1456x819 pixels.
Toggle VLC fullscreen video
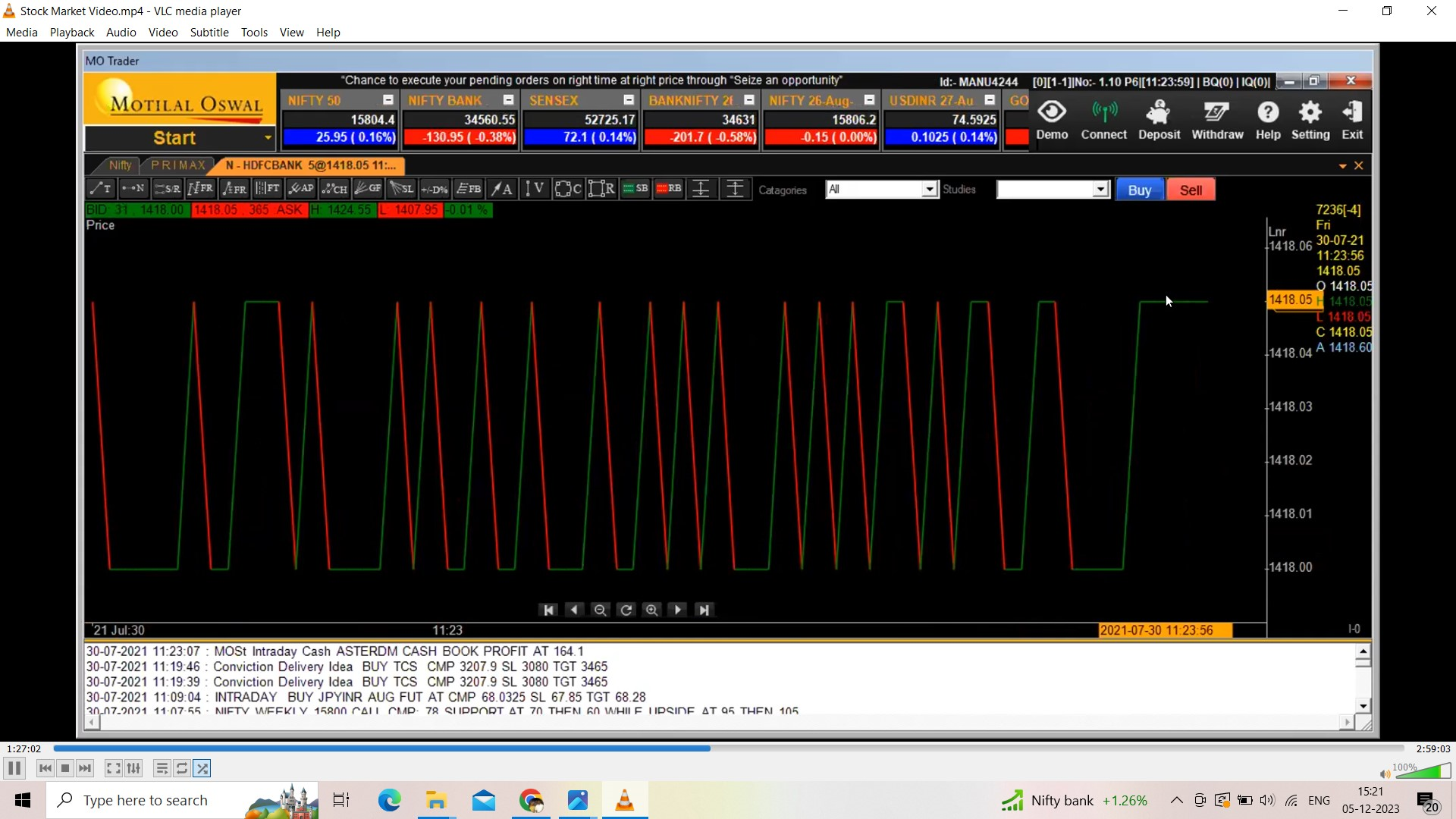(x=113, y=768)
